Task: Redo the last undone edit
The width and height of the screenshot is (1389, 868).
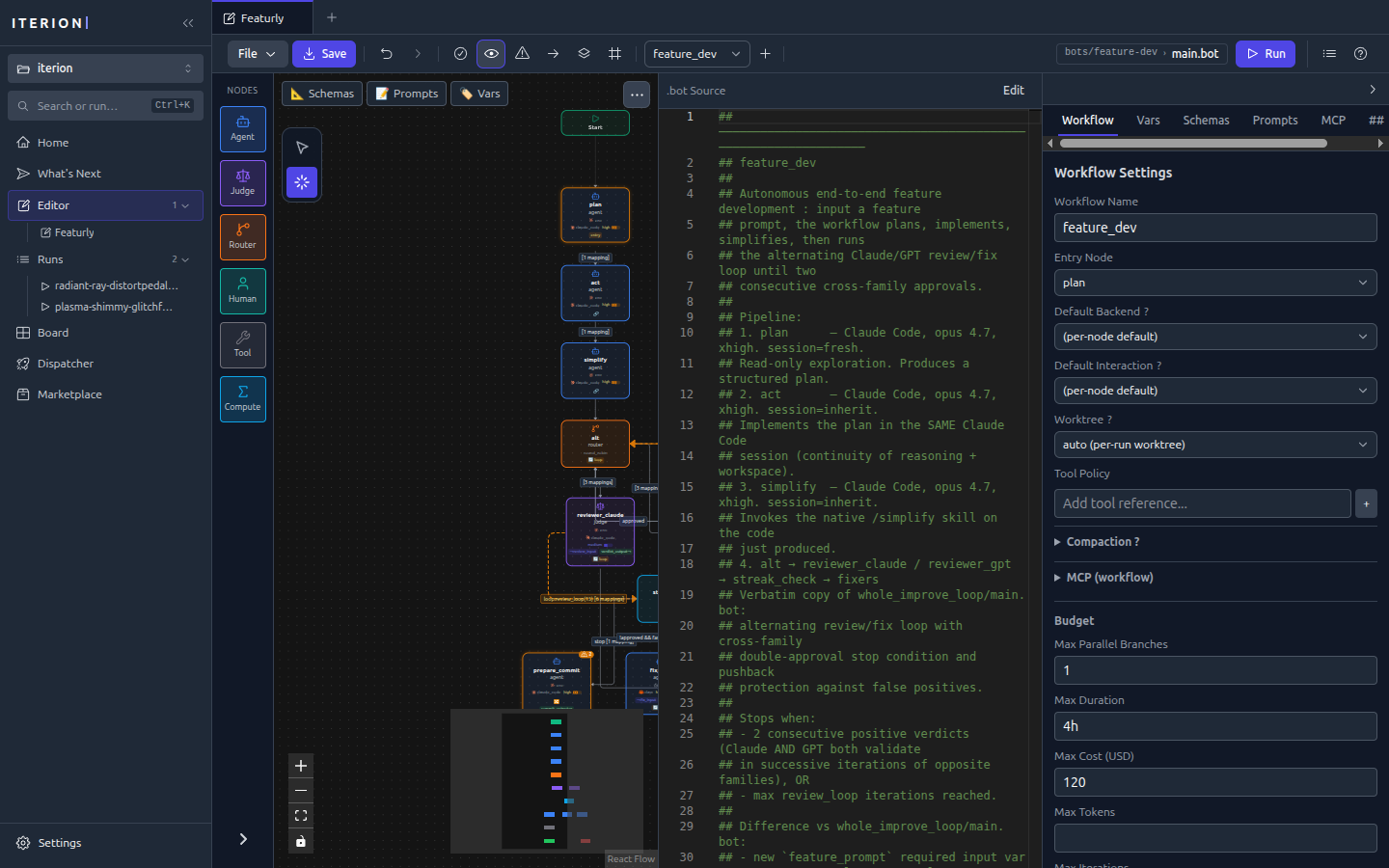Action: tap(418, 54)
